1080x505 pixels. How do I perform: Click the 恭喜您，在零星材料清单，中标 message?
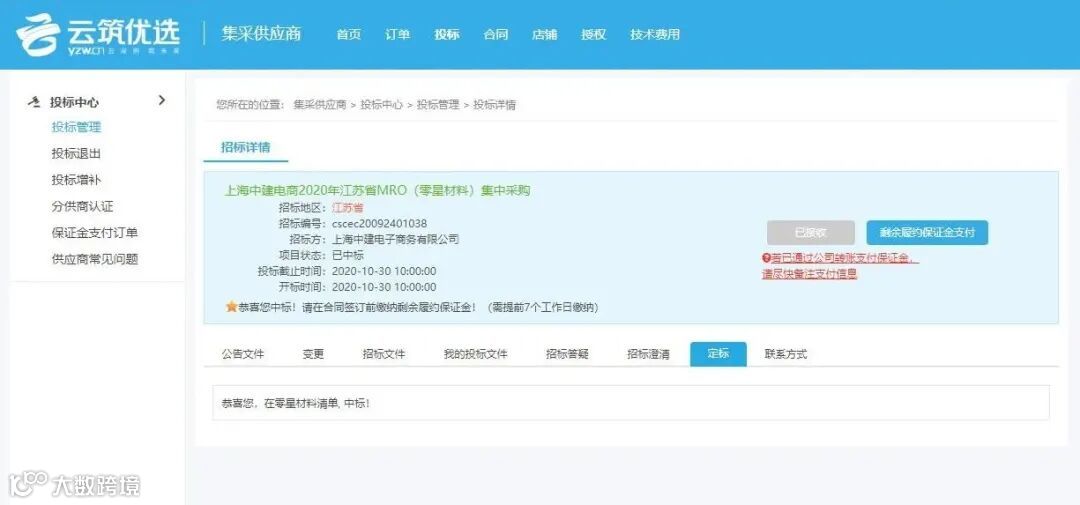pyautogui.click(x=295, y=403)
